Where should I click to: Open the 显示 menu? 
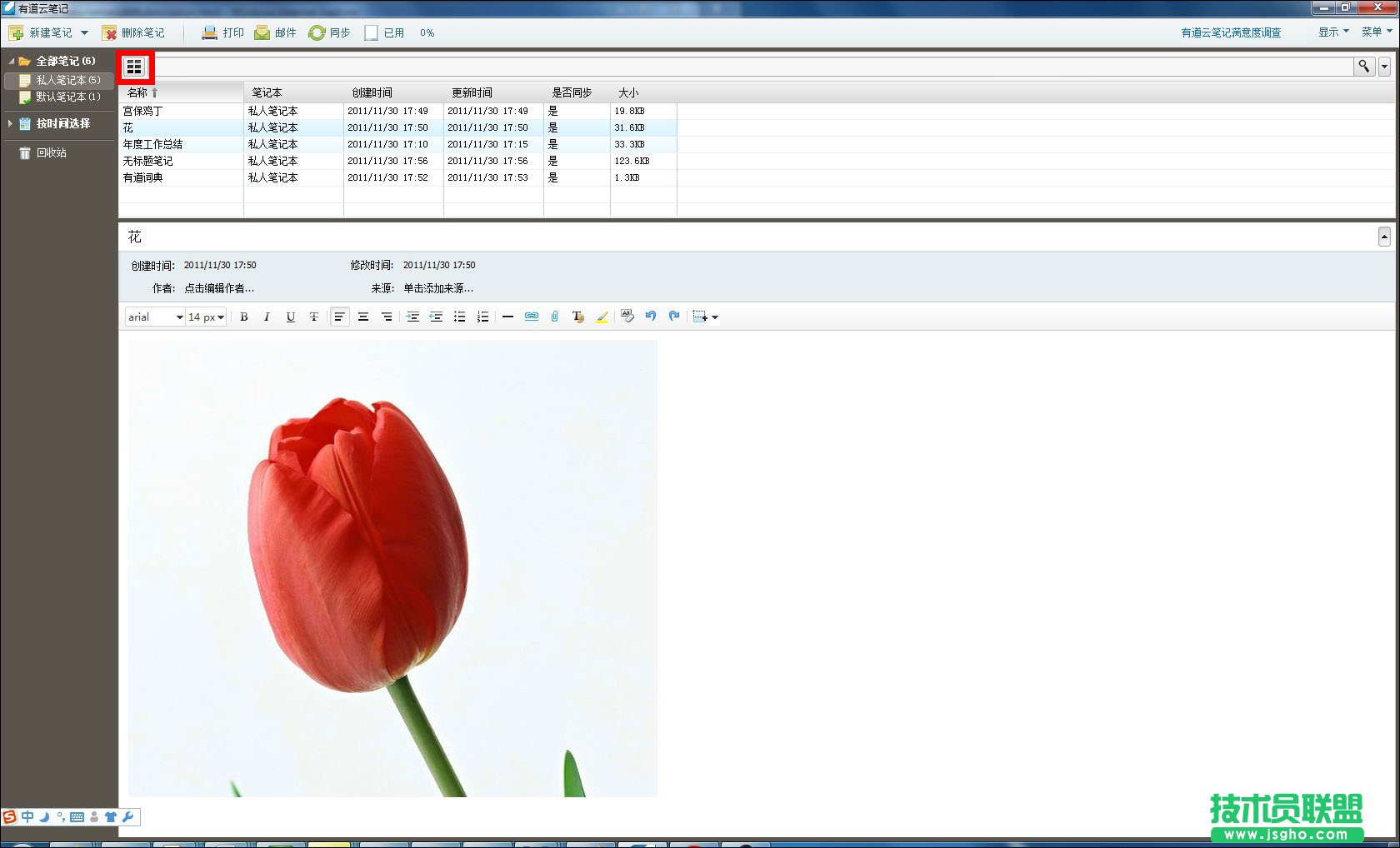1332,32
